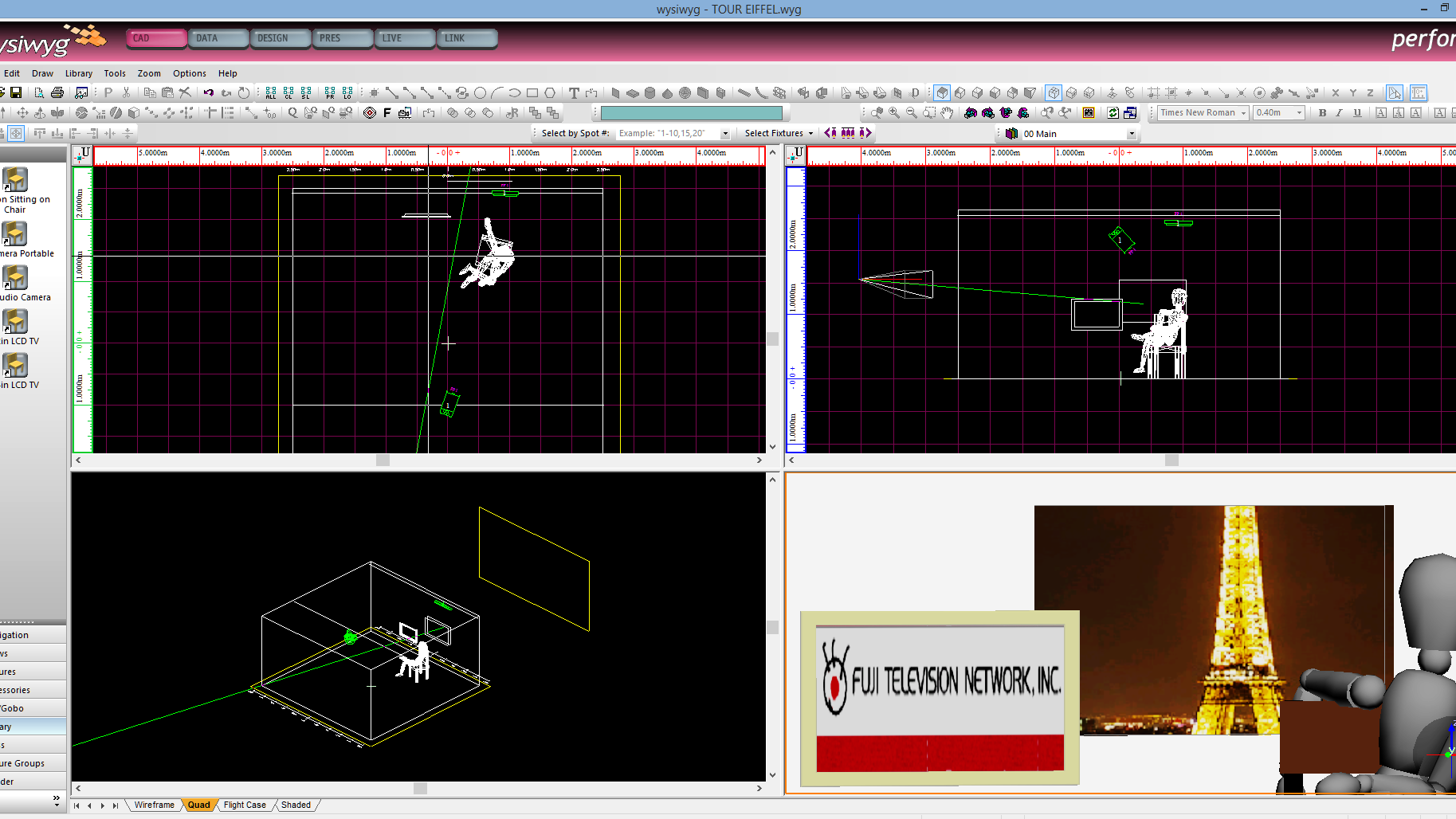Viewport: 1456px width, 819px height.
Task: Click the teal color swatch bar
Action: (x=691, y=113)
